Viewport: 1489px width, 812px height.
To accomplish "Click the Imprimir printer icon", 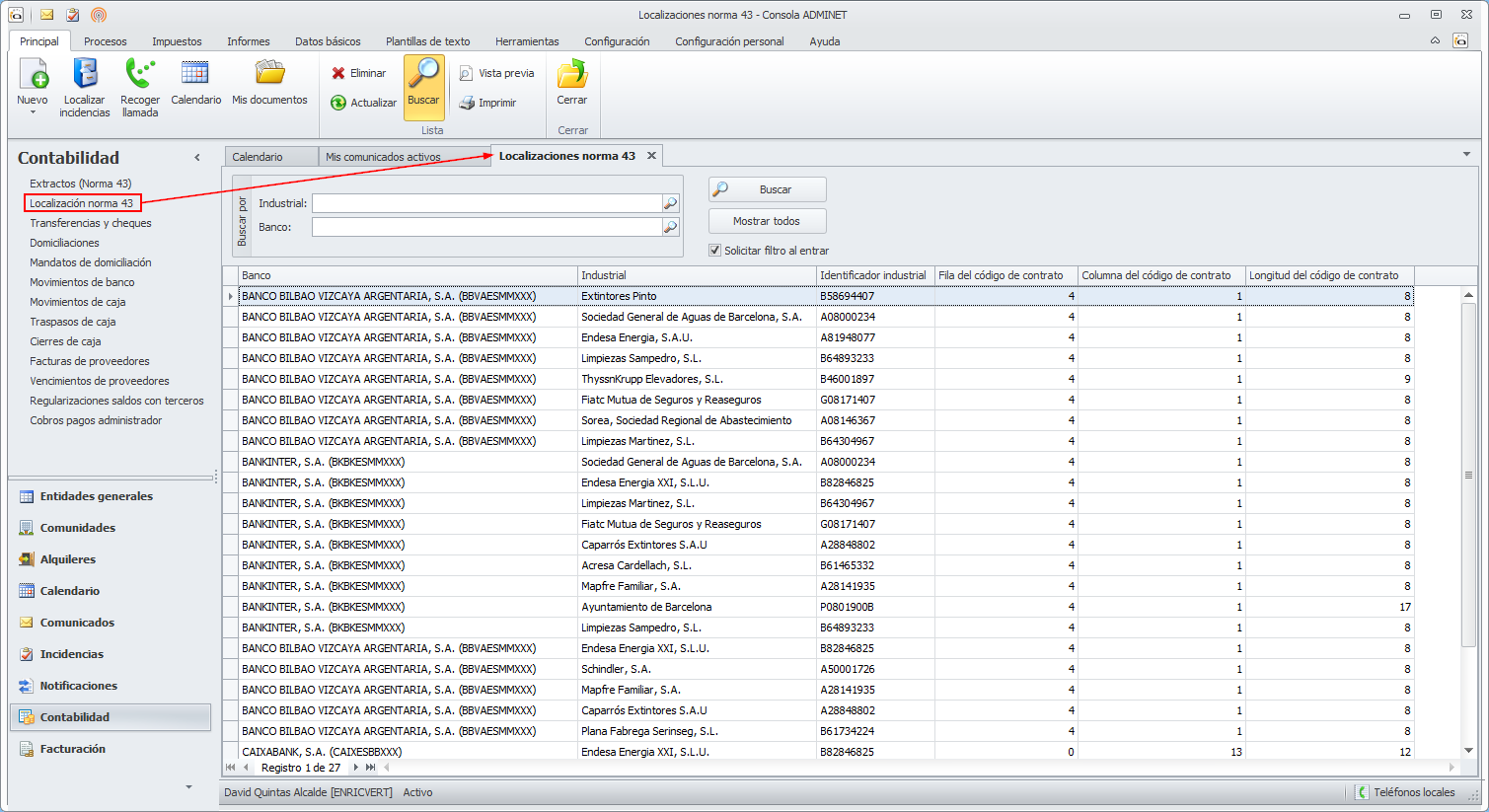I will click(467, 103).
